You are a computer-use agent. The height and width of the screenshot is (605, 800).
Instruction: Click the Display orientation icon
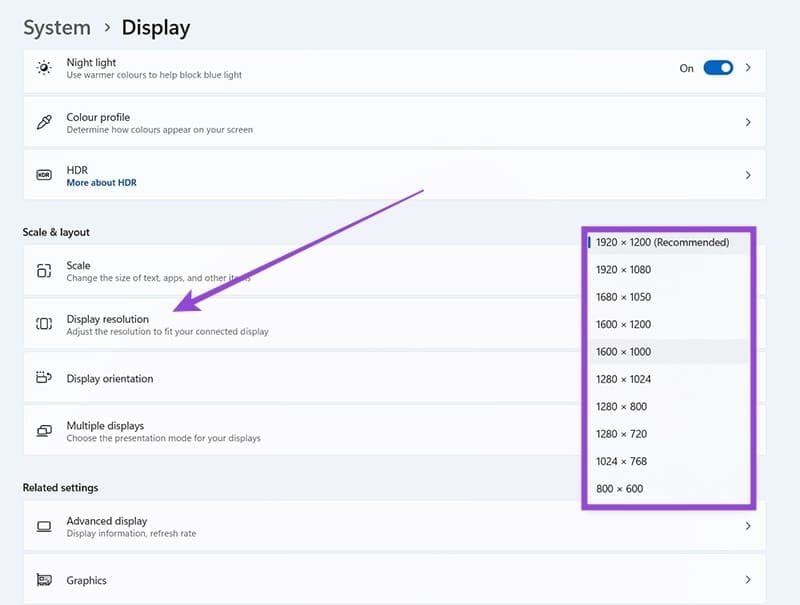pyautogui.click(x=43, y=378)
